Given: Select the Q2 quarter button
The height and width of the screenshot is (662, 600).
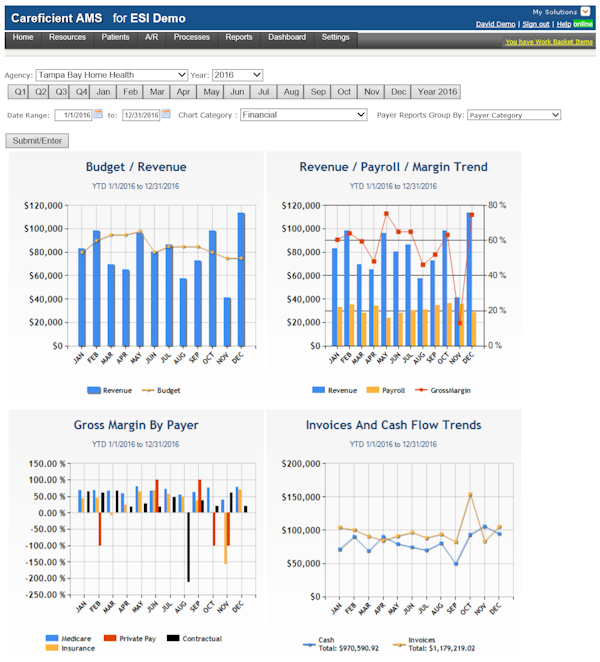Looking at the screenshot, I should 39,92.
